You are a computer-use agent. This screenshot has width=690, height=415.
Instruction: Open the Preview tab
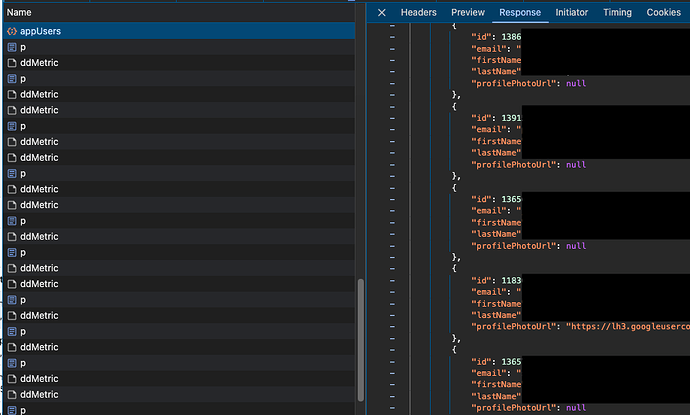coord(467,12)
